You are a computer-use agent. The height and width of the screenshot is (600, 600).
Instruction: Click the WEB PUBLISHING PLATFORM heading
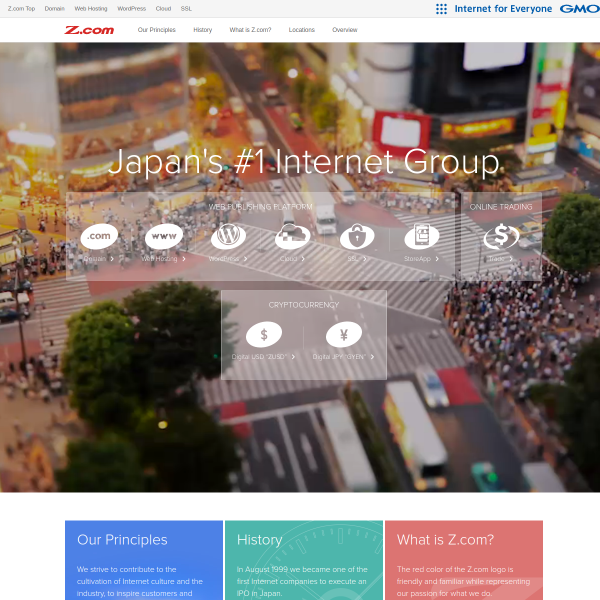coord(261,207)
